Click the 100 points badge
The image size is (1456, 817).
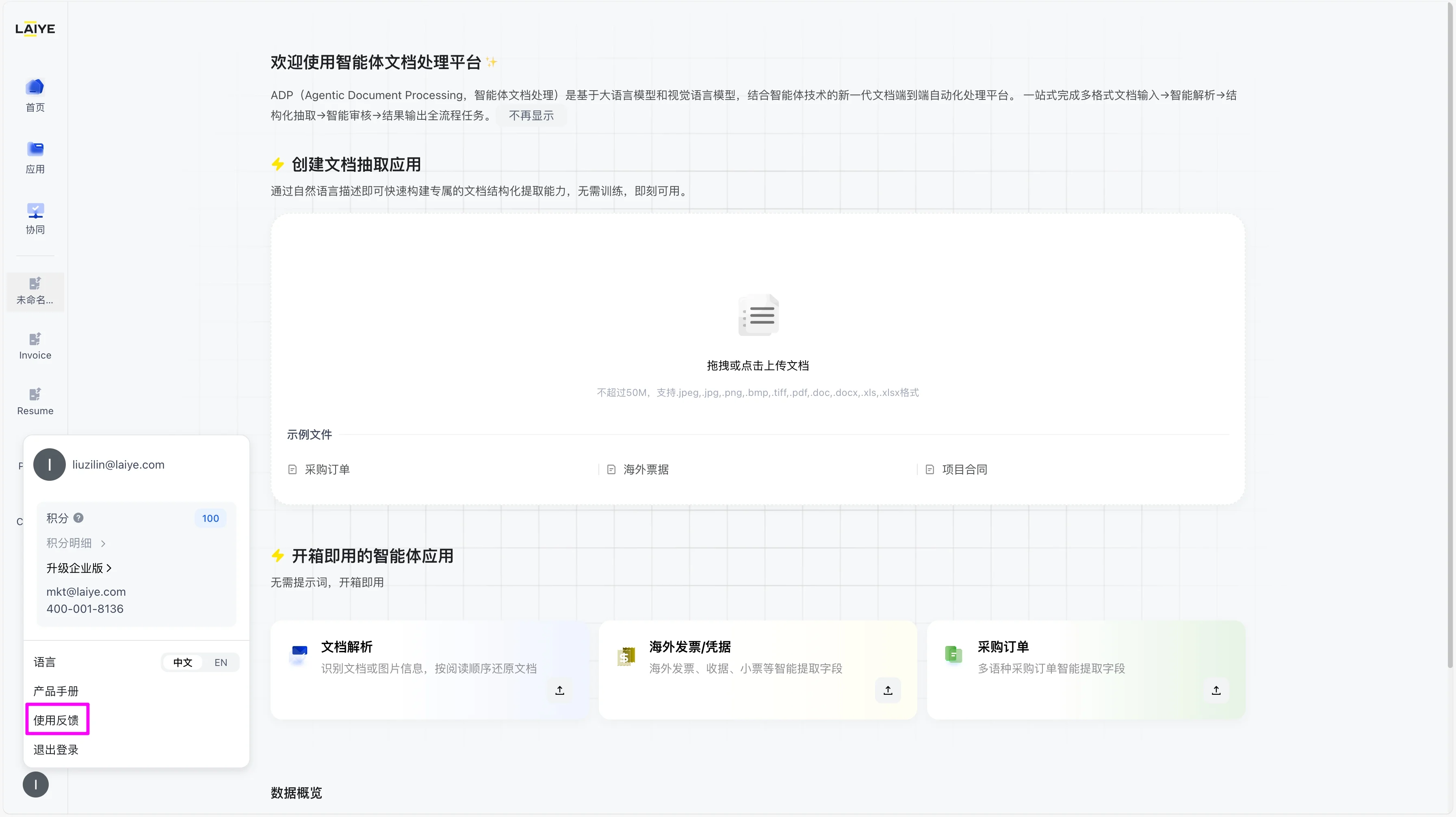click(210, 518)
